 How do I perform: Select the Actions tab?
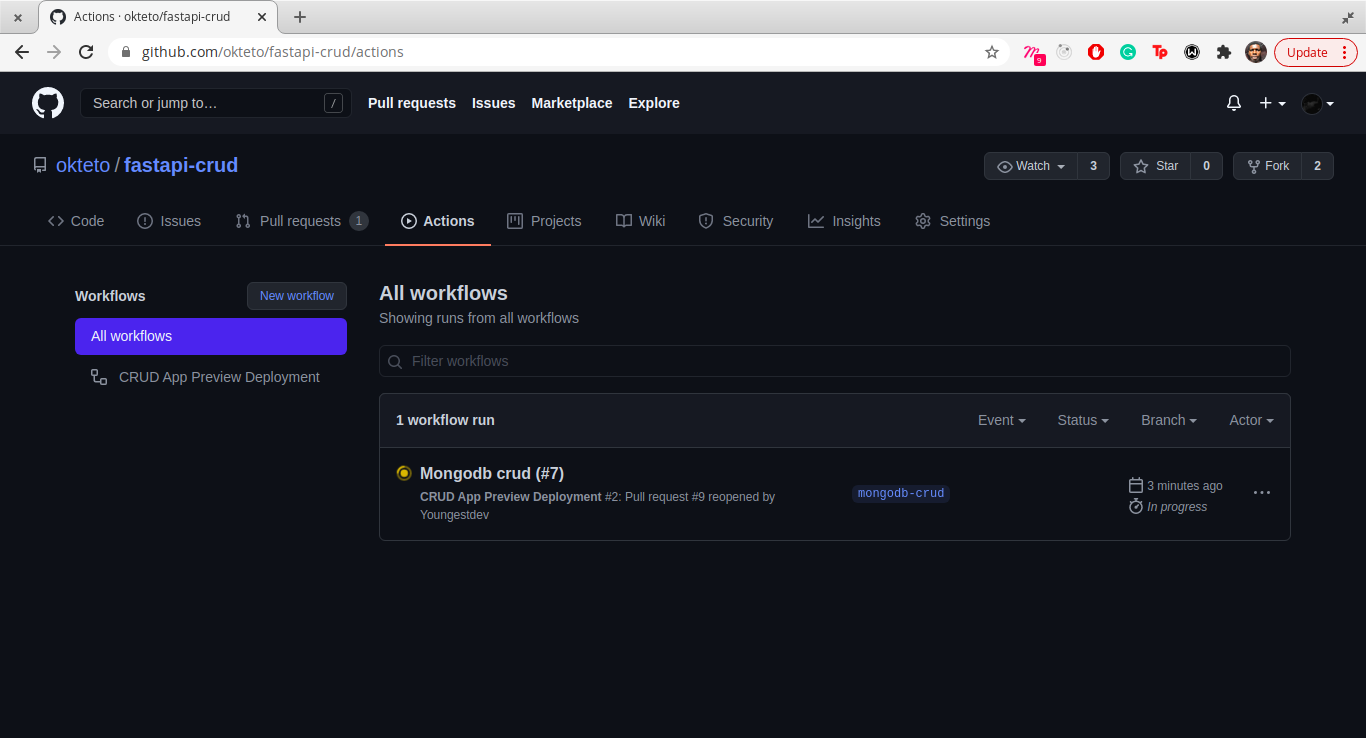pos(438,221)
